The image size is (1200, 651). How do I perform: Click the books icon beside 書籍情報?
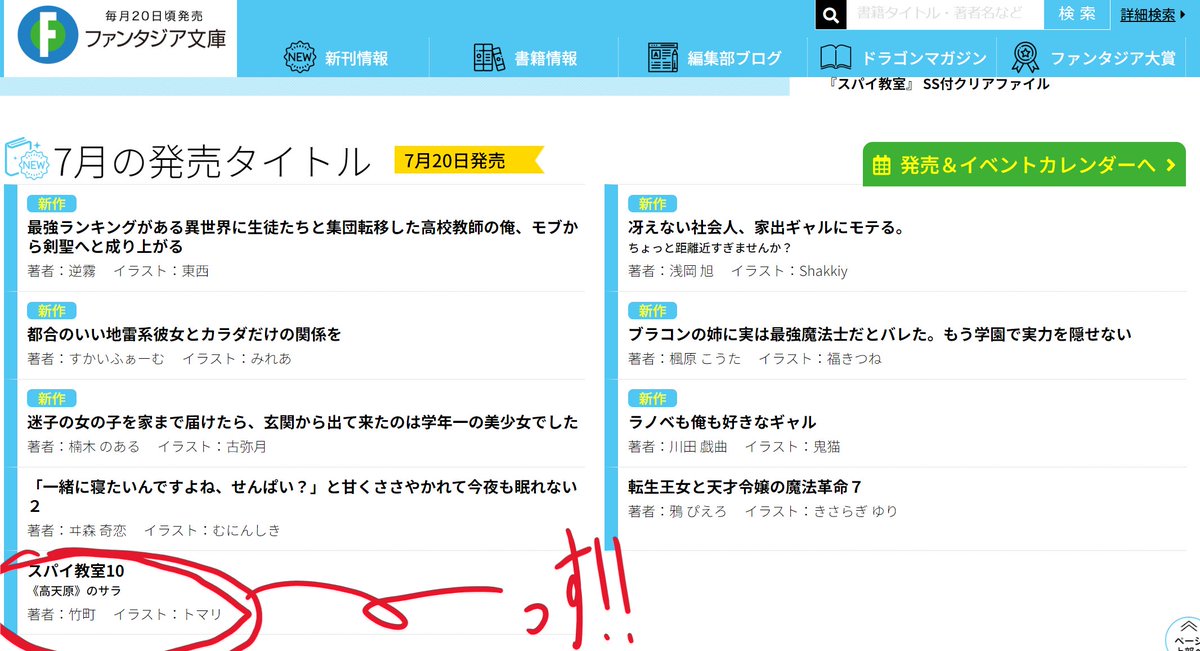coord(489,58)
